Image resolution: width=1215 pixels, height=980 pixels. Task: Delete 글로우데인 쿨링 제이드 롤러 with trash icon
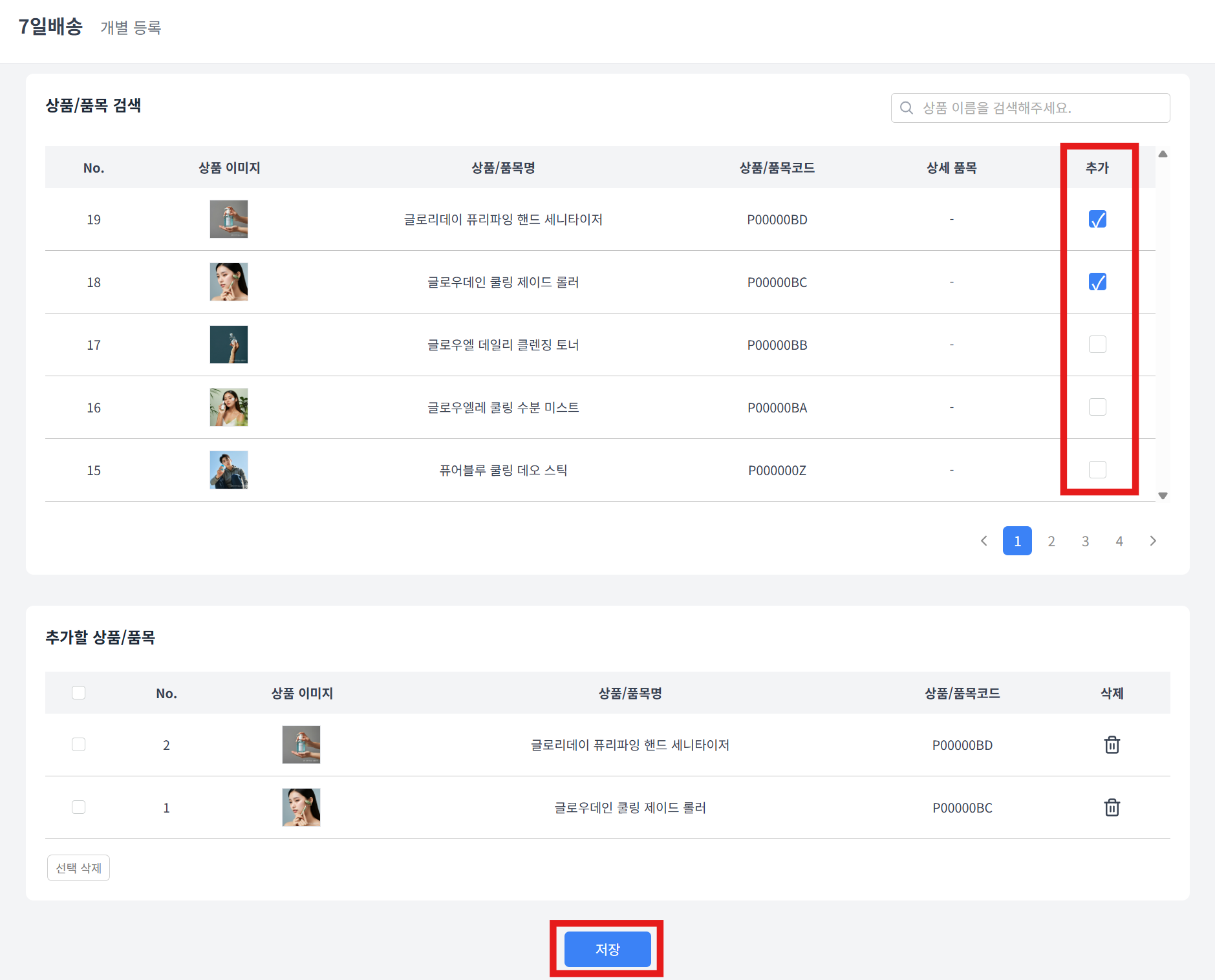pyautogui.click(x=1112, y=807)
